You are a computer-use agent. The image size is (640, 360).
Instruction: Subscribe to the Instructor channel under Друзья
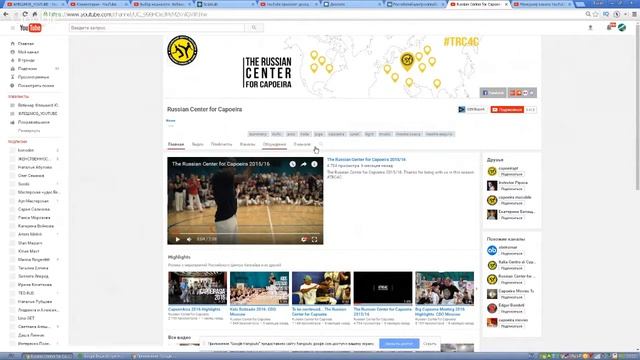click(x=511, y=189)
